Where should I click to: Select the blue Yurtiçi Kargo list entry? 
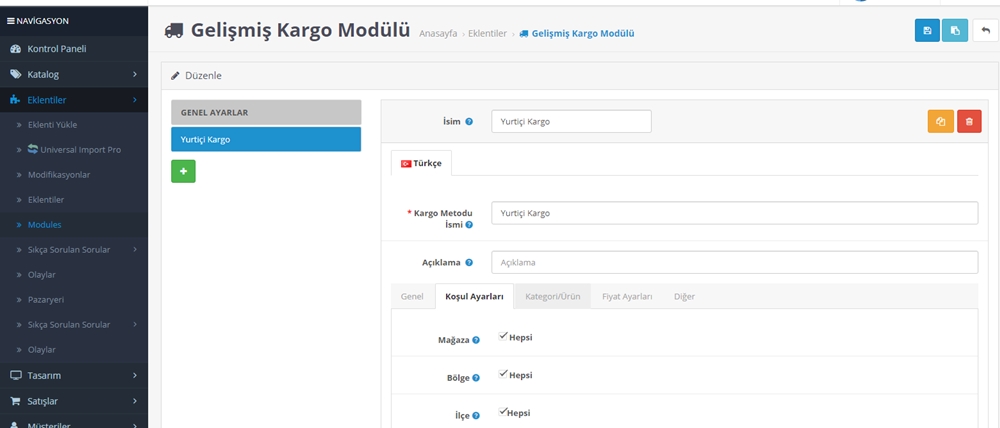266,139
